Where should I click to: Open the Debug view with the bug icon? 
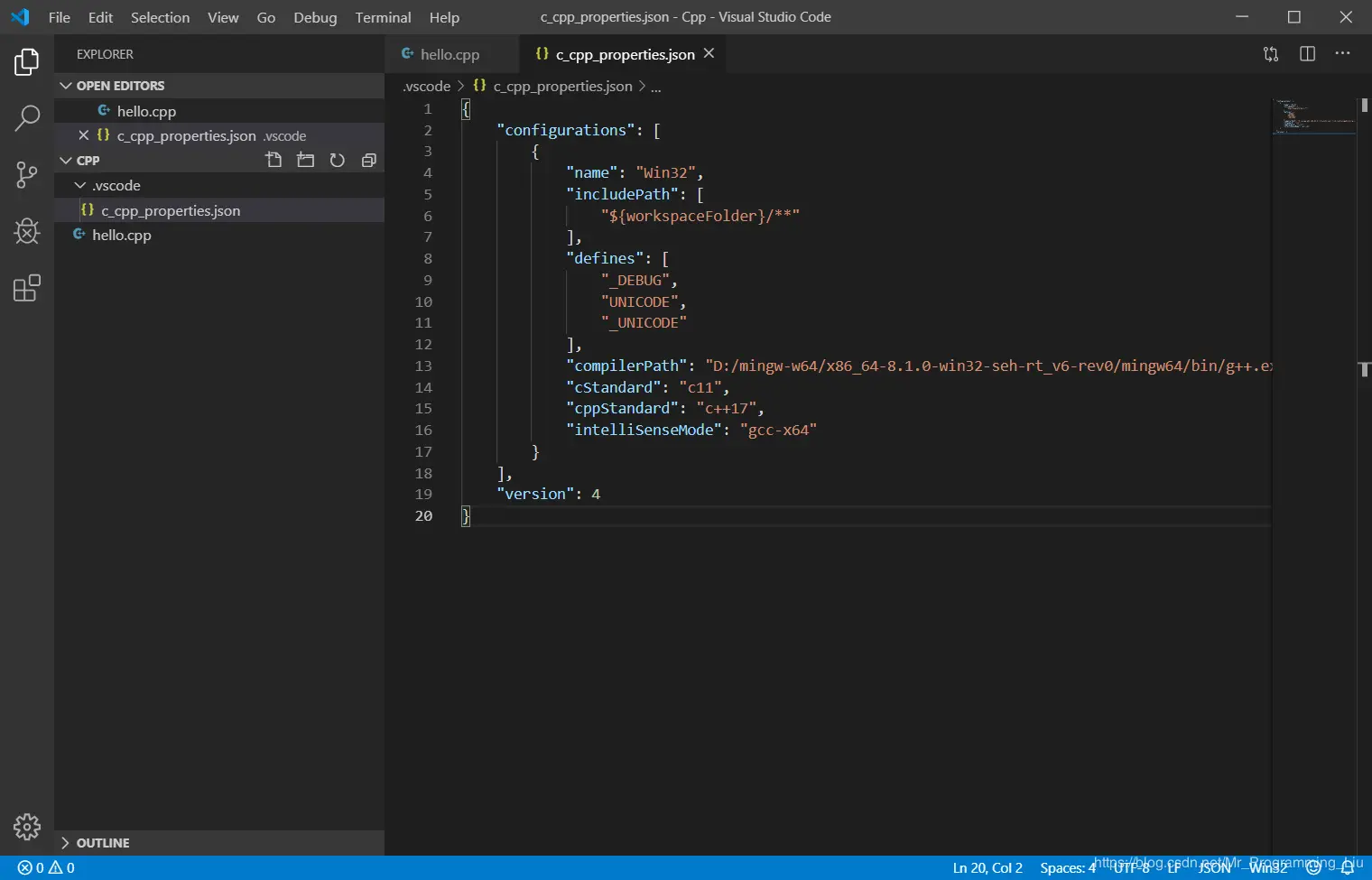[x=27, y=231]
